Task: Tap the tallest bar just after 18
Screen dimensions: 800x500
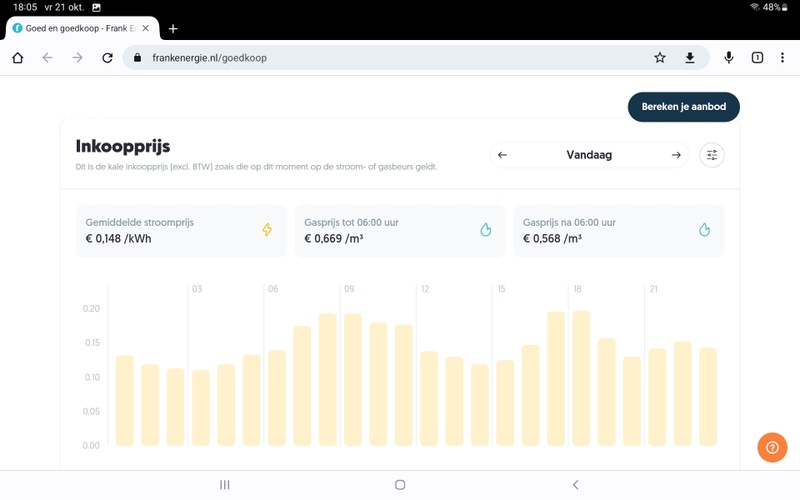Action: tap(581, 378)
